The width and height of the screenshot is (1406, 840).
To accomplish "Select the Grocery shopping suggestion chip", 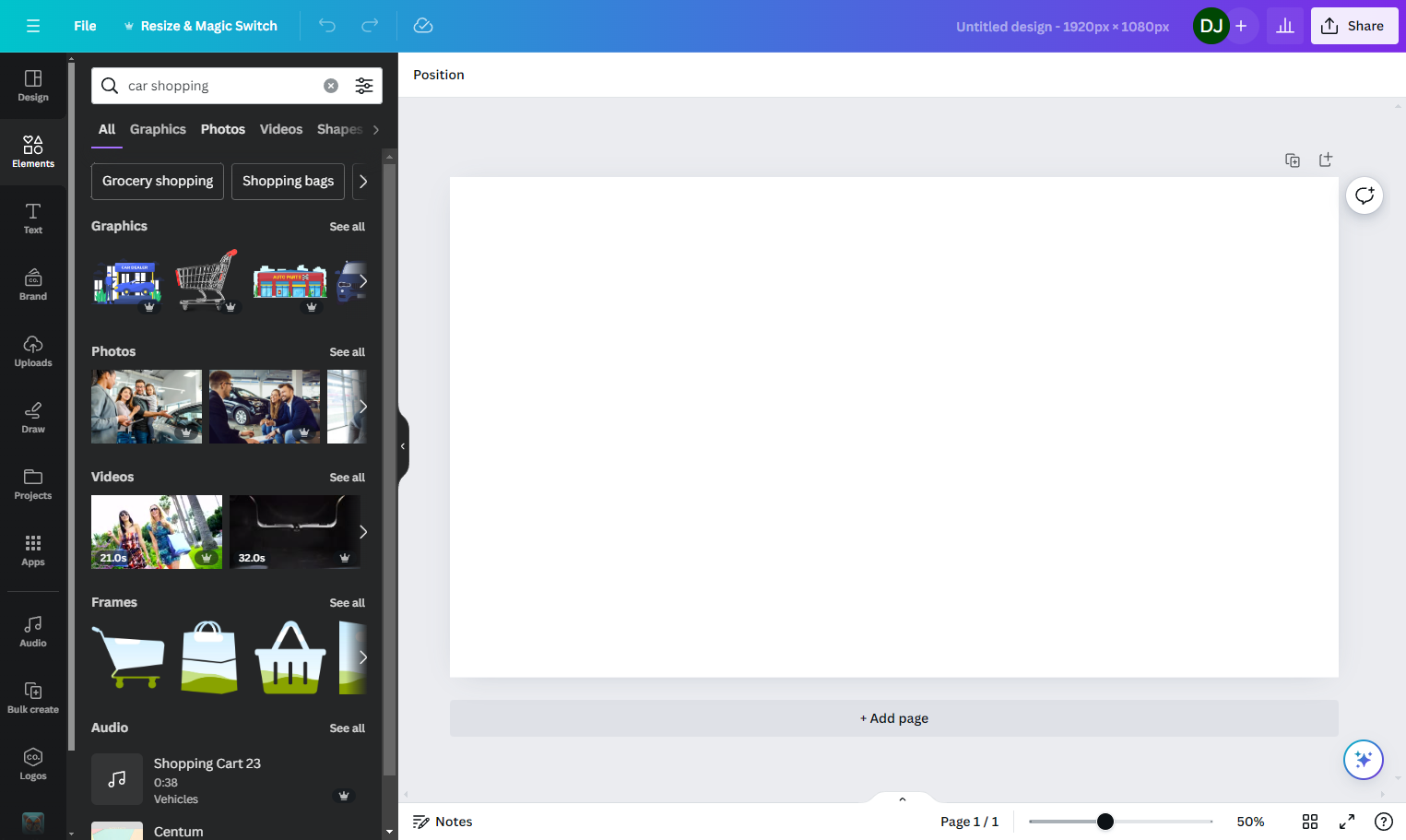I will 158,182.
